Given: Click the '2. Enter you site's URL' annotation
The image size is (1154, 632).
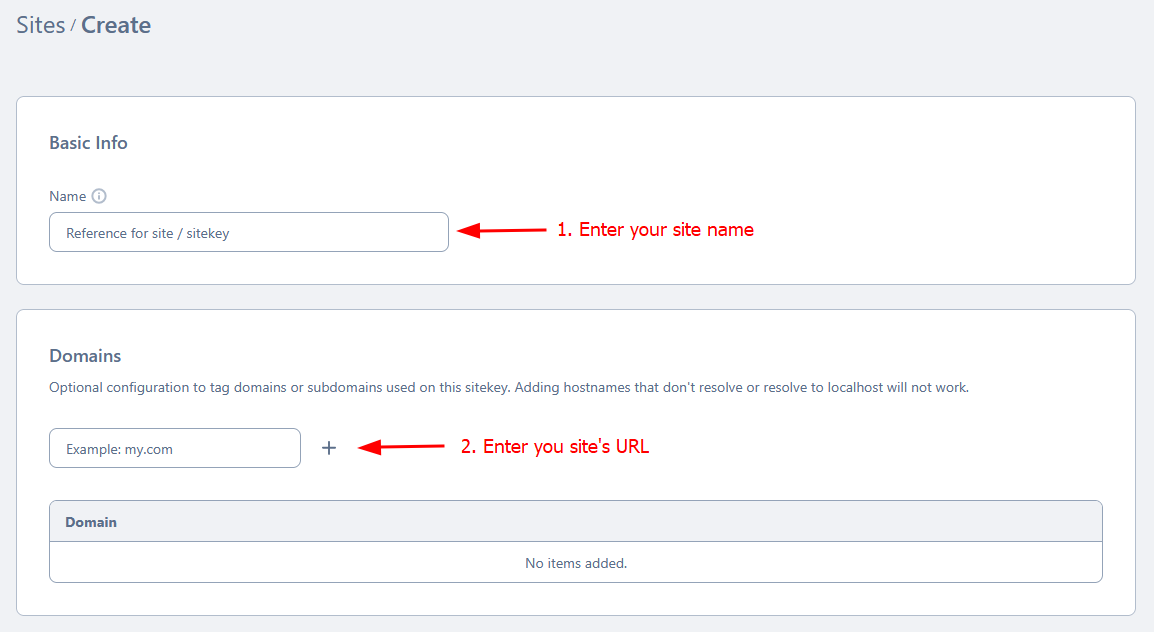Looking at the screenshot, I should 555,447.
